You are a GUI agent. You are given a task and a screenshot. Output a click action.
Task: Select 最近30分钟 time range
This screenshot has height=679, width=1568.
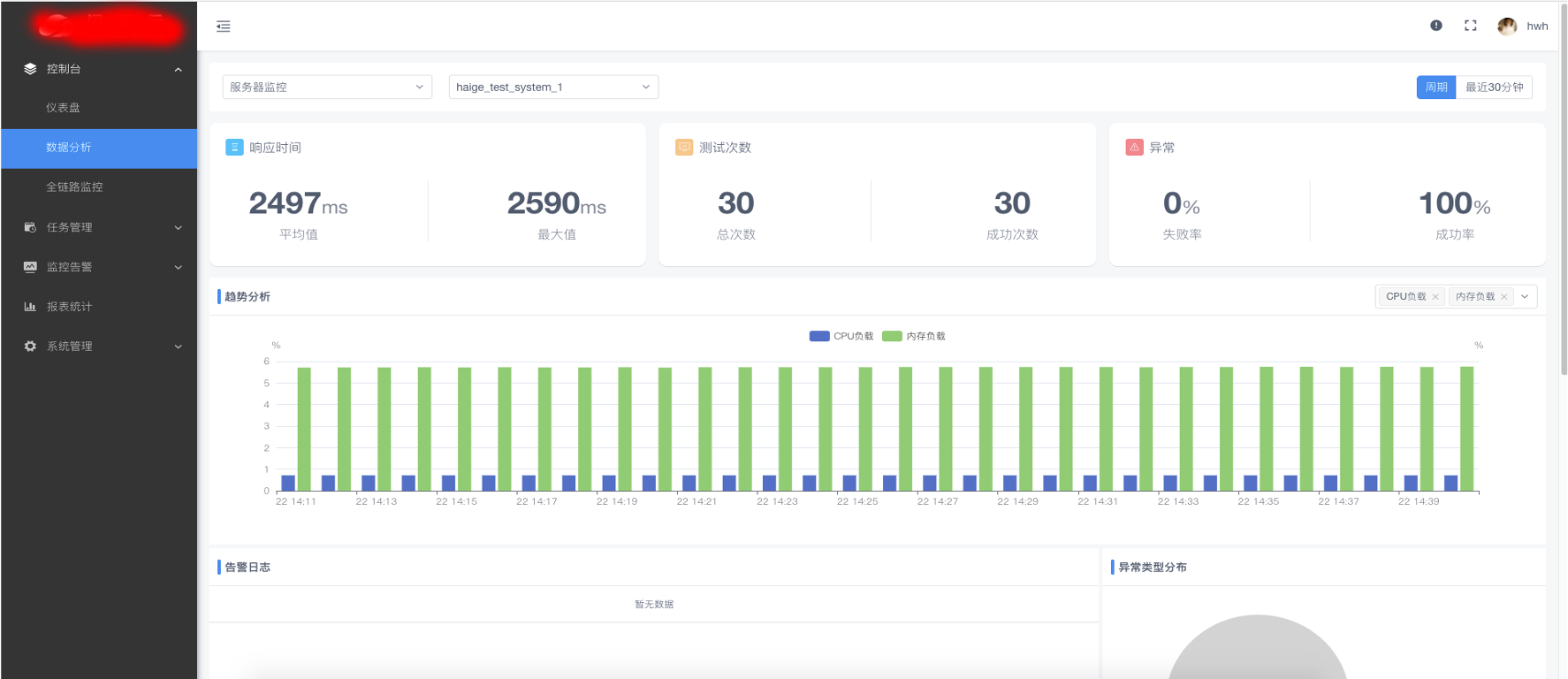point(1494,87)
